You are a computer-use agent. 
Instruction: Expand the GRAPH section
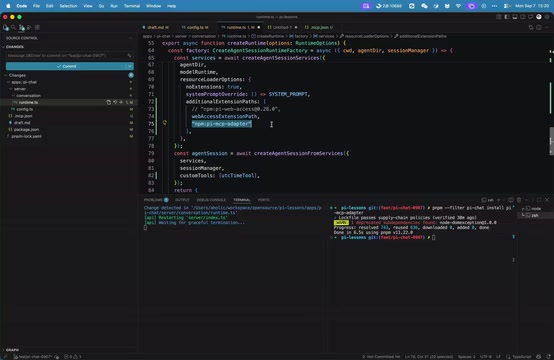[x=11, y=350]
